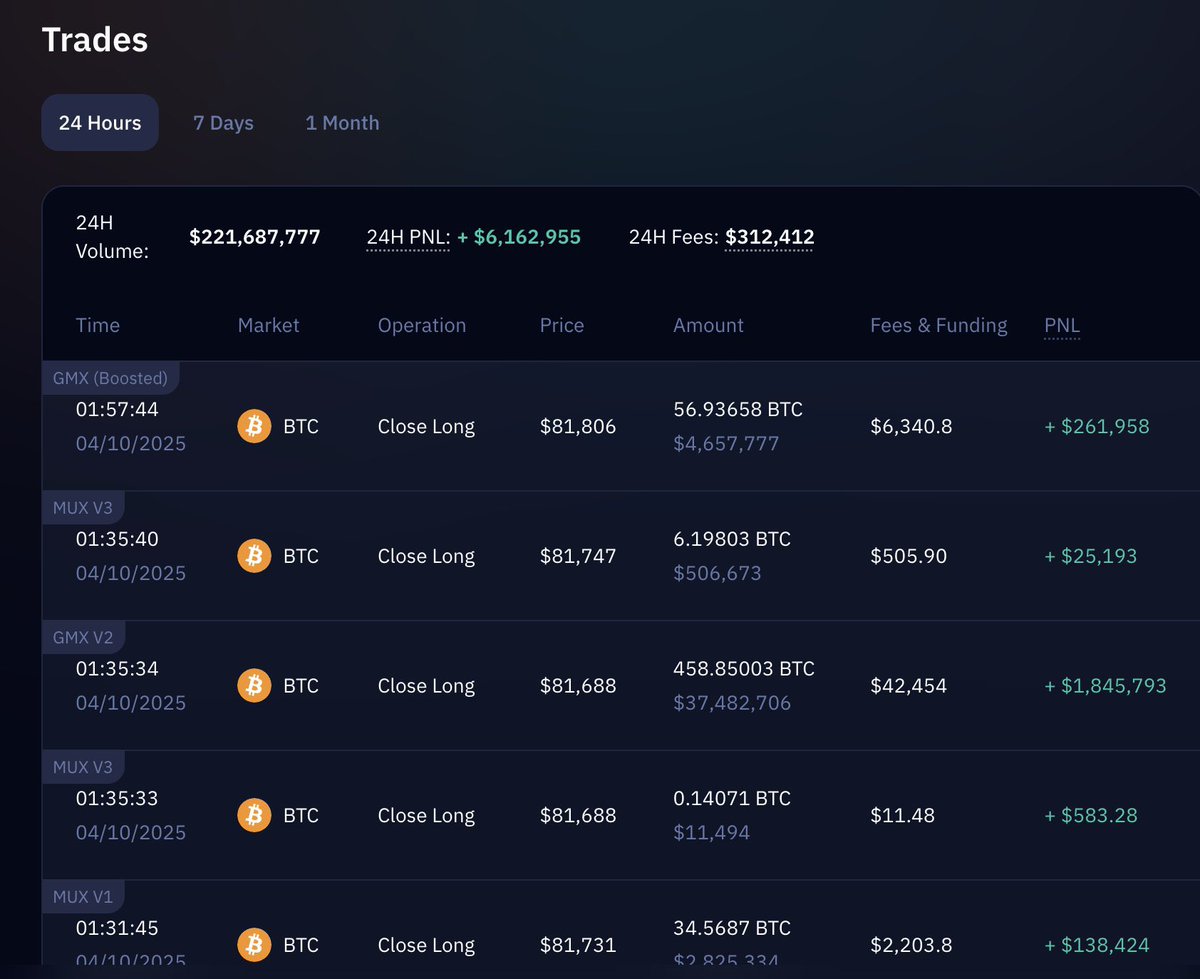Click the Fees & Funding column header
The image size is (1200, 979).
pos(938,325)
